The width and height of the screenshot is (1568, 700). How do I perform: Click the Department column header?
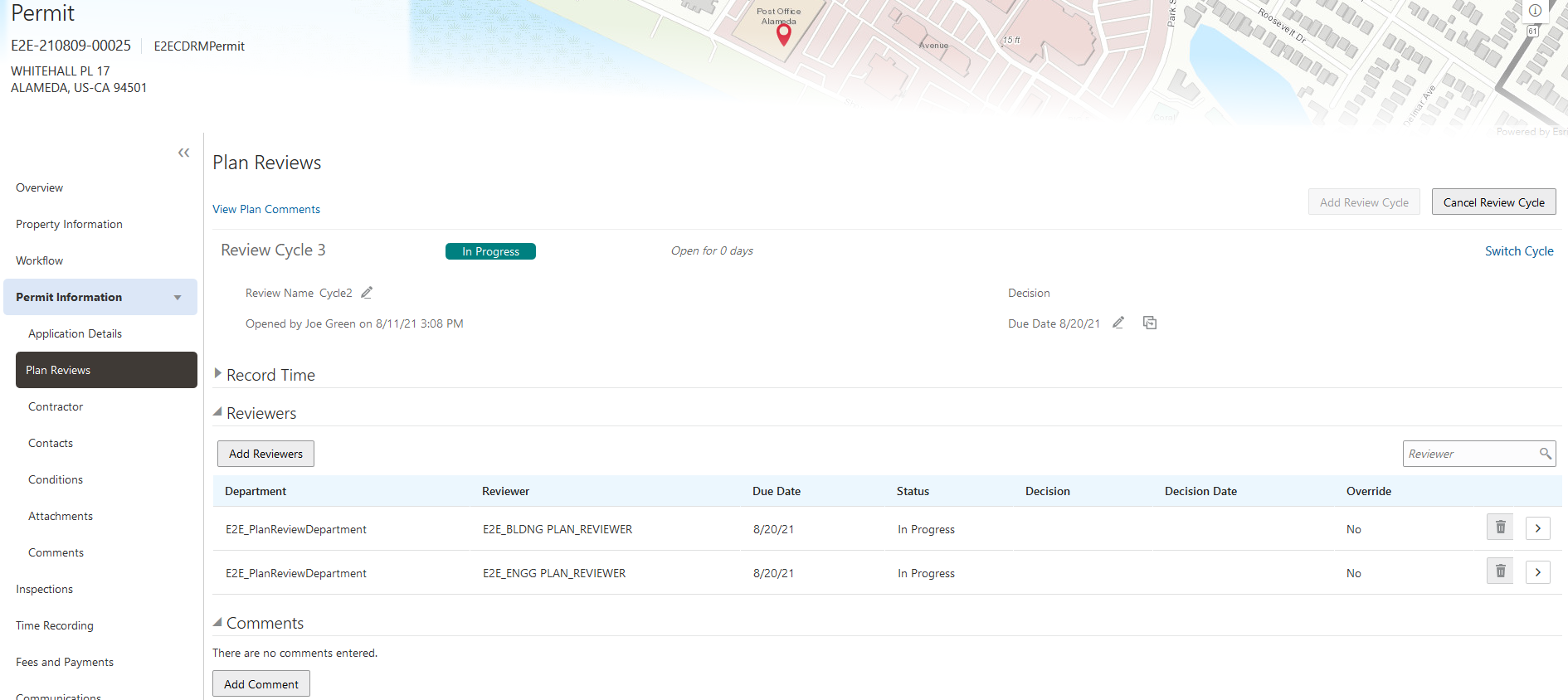click(x=256, y=491)
